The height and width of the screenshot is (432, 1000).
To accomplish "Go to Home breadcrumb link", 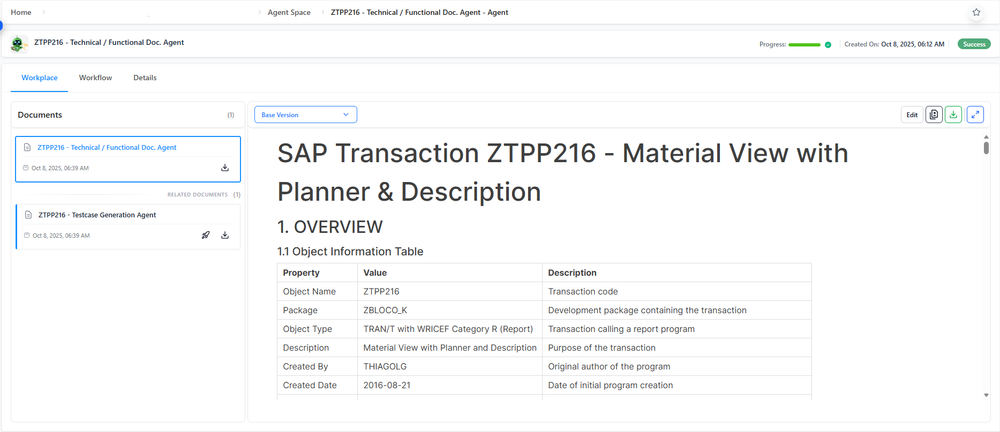I will point(20,12).
